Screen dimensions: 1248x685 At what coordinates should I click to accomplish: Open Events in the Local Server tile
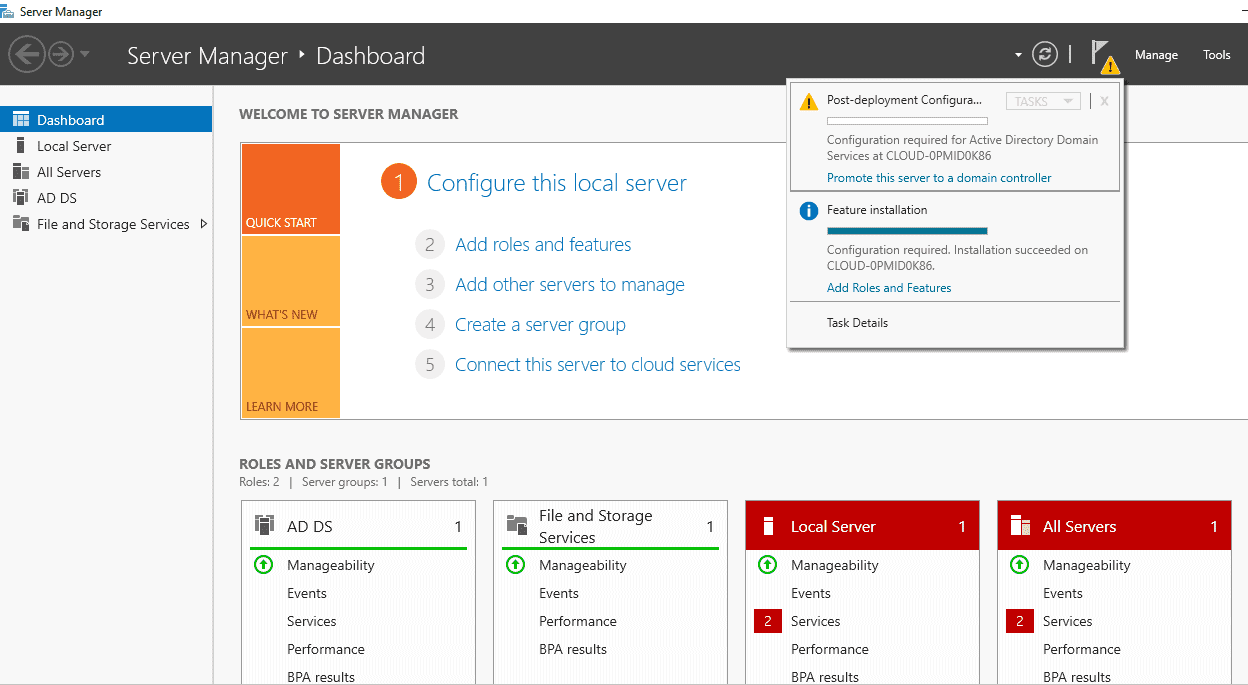click(x=811, y=593)
